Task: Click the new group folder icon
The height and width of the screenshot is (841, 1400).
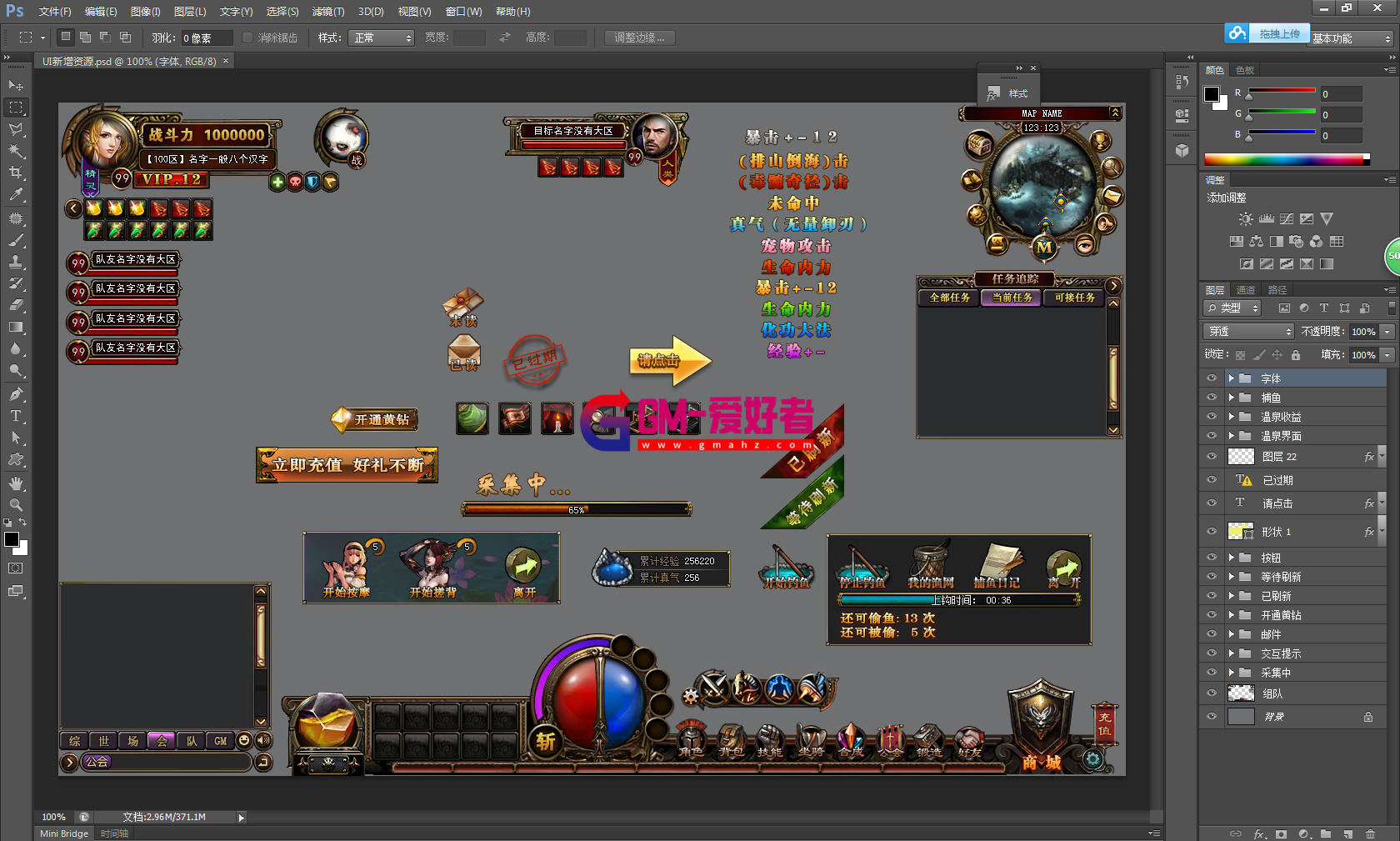Action: pyautogui.click(x=1326, y=833)
